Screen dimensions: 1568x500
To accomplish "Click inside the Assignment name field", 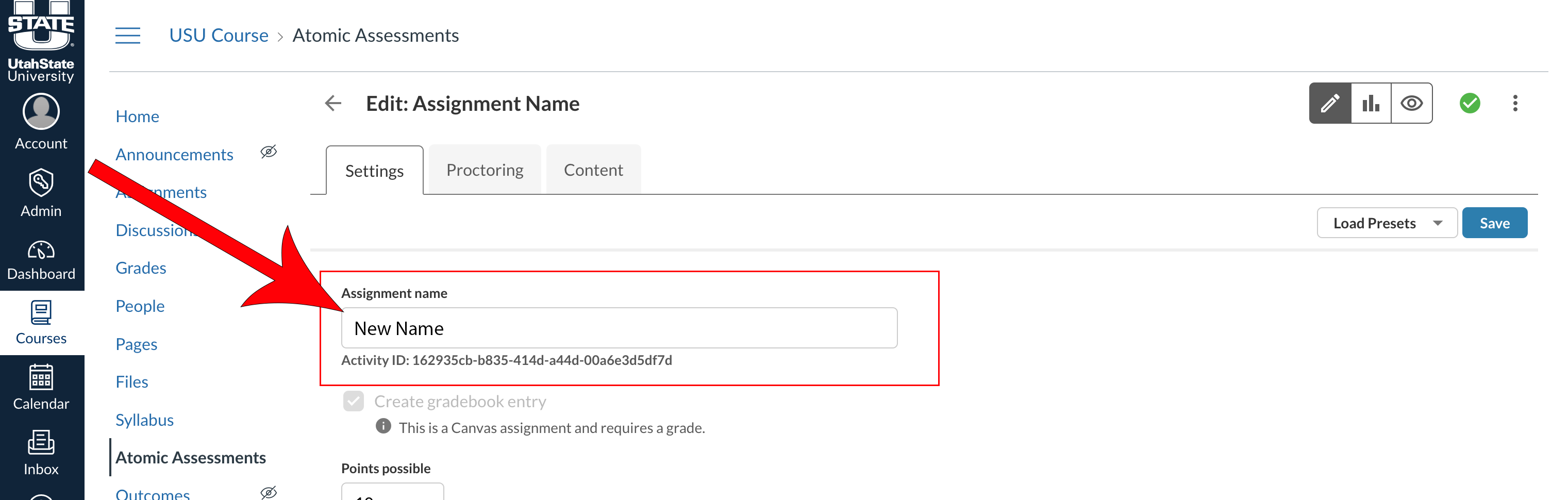I will click(620, 328).
